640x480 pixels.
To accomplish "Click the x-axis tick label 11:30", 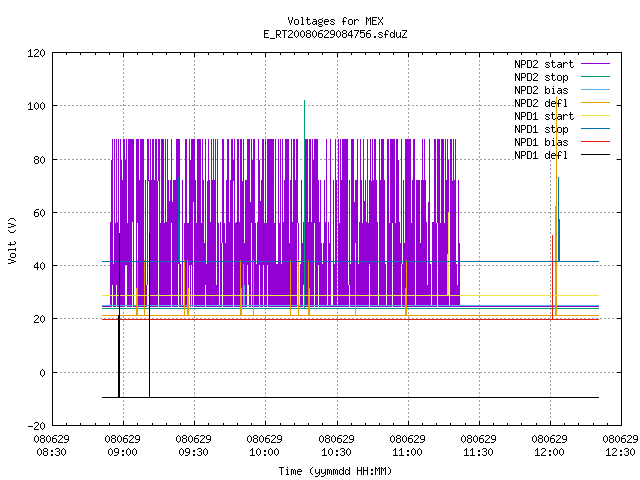I will point(478,453).
